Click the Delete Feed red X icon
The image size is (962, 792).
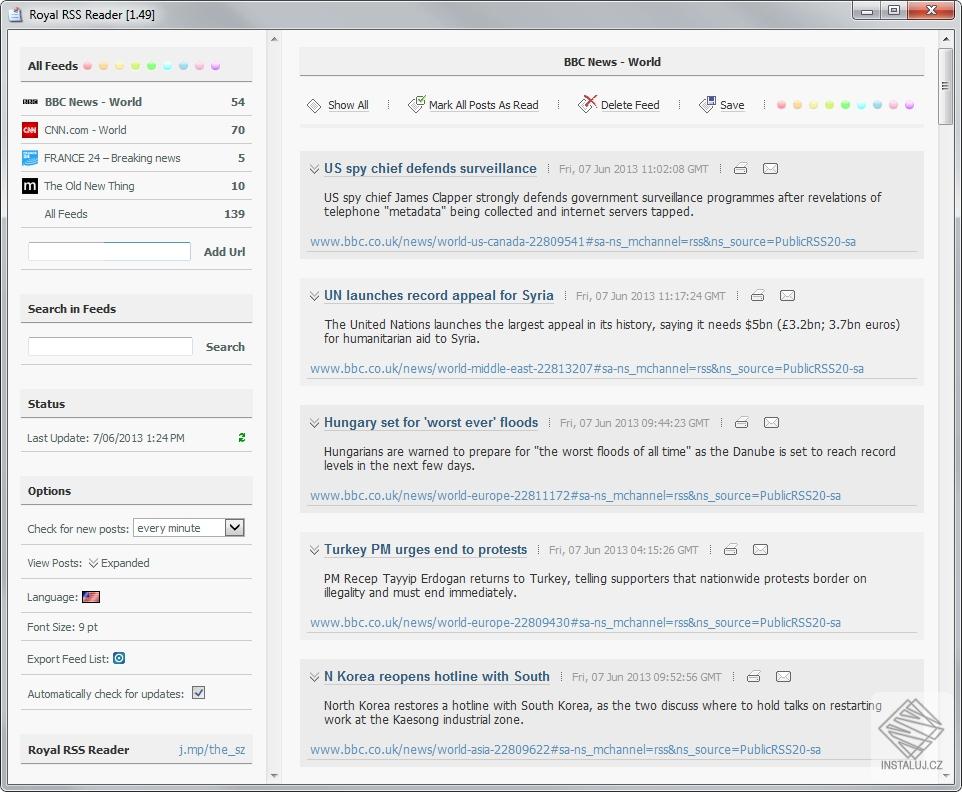tap(587, 104)
